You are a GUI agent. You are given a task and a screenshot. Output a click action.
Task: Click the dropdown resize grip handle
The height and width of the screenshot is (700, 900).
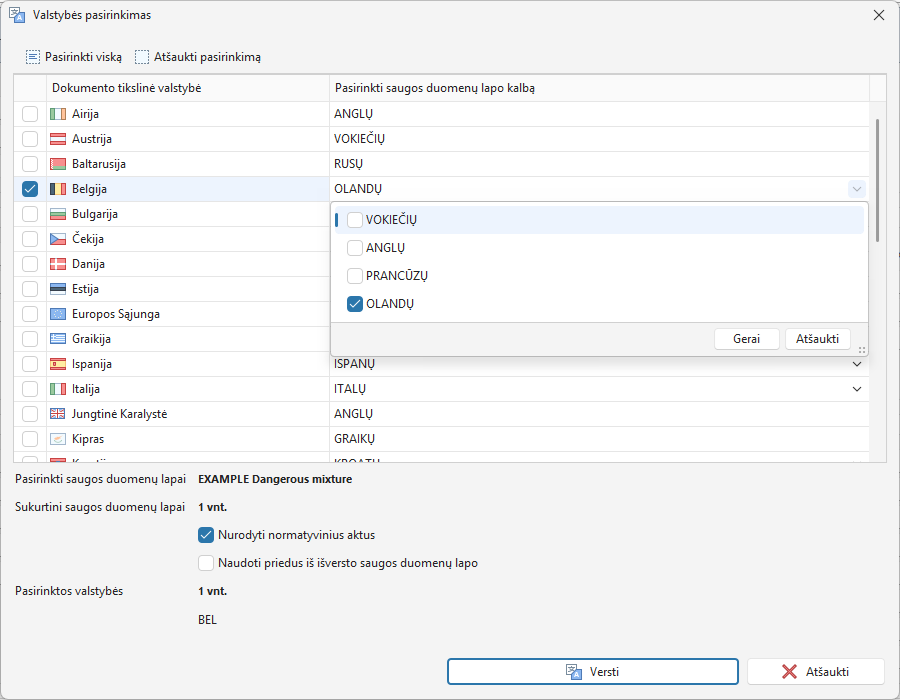point(862,350)
